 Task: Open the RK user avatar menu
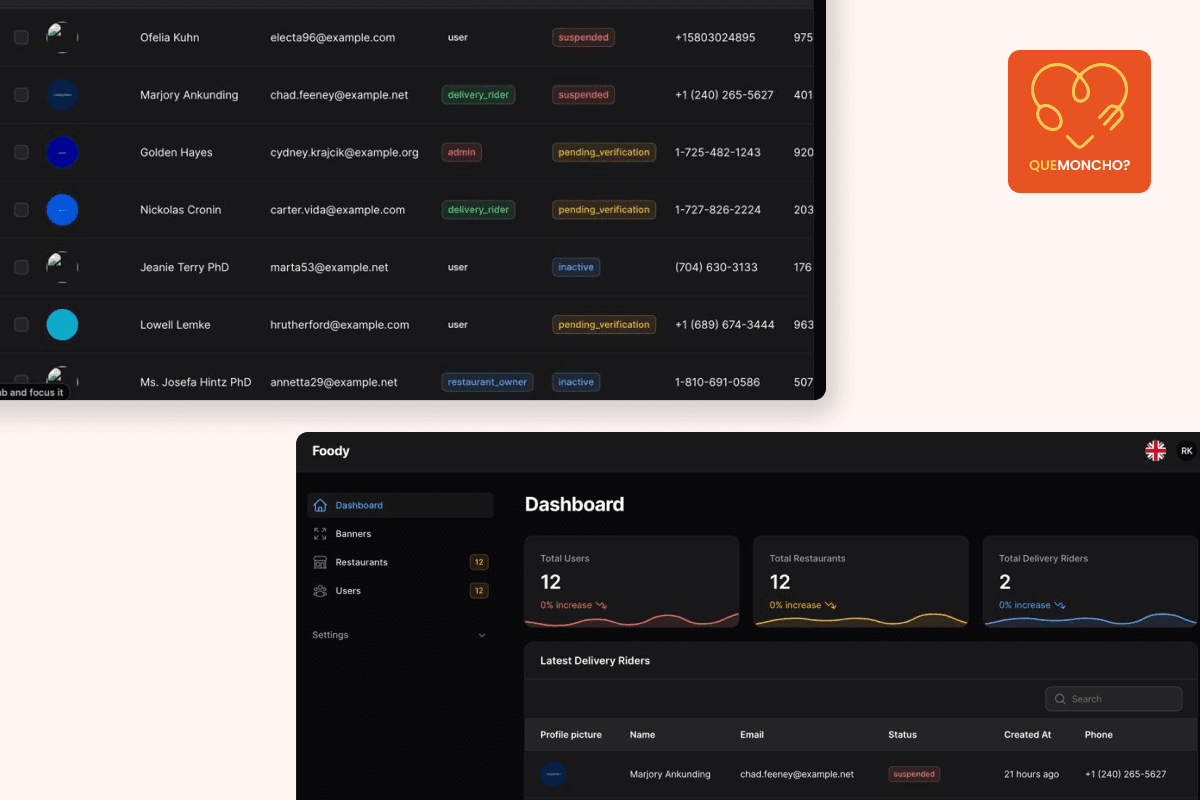coord(1187,451)
